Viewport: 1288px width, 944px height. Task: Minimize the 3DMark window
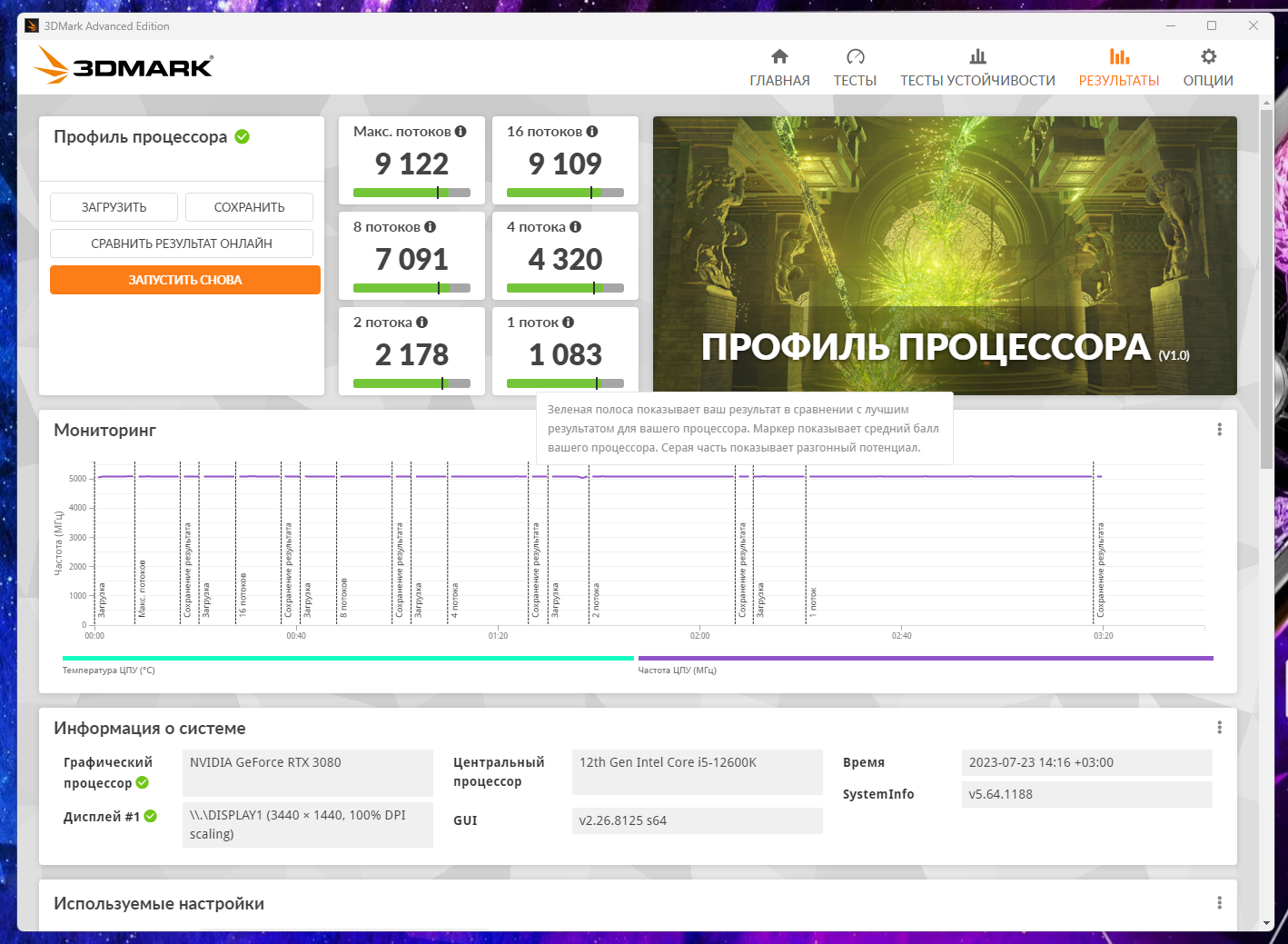[1170, 25]
